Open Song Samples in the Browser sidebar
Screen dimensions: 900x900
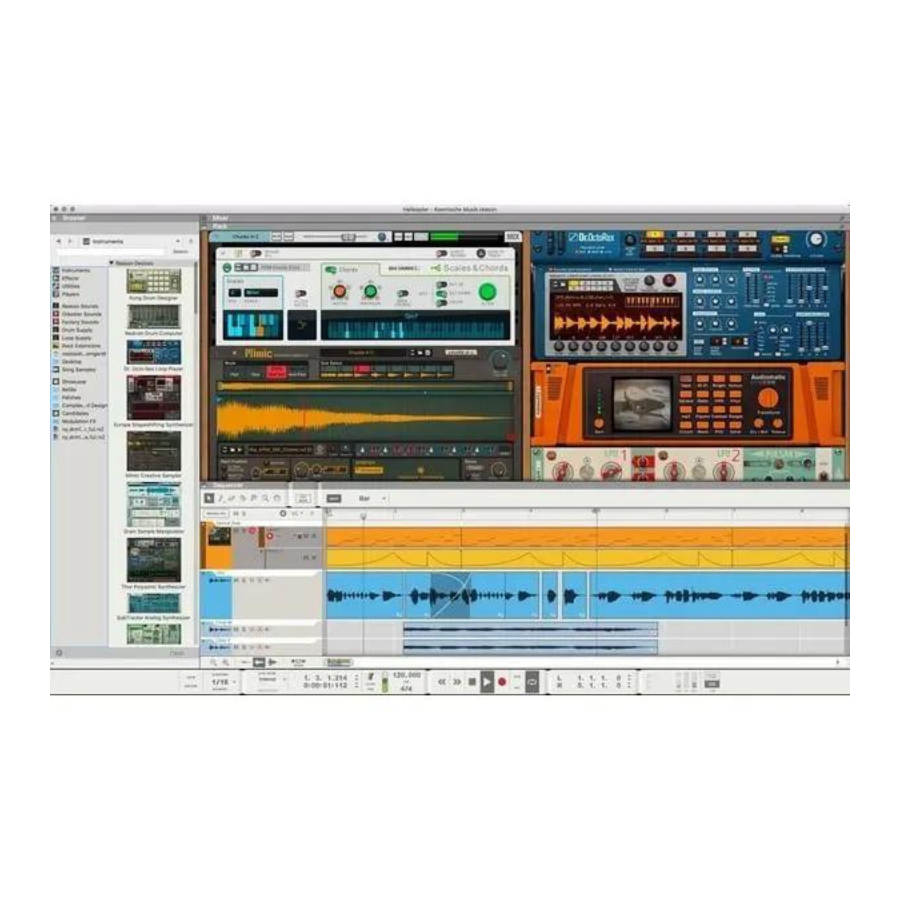[x=79, y=370]
